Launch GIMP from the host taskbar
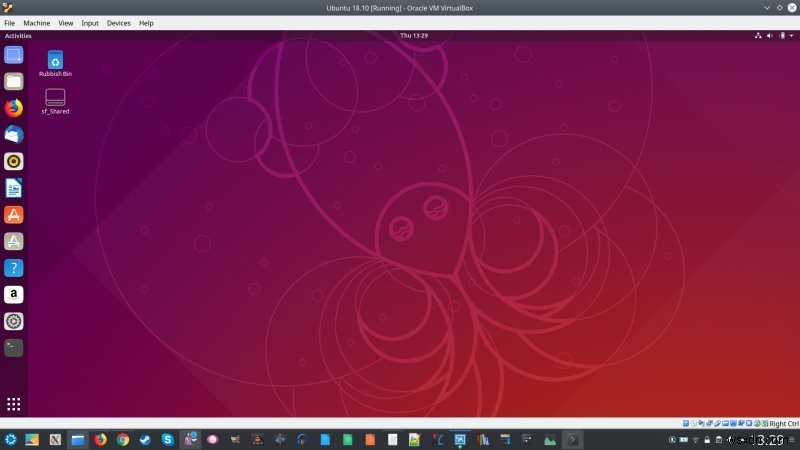 click(235, 439)
